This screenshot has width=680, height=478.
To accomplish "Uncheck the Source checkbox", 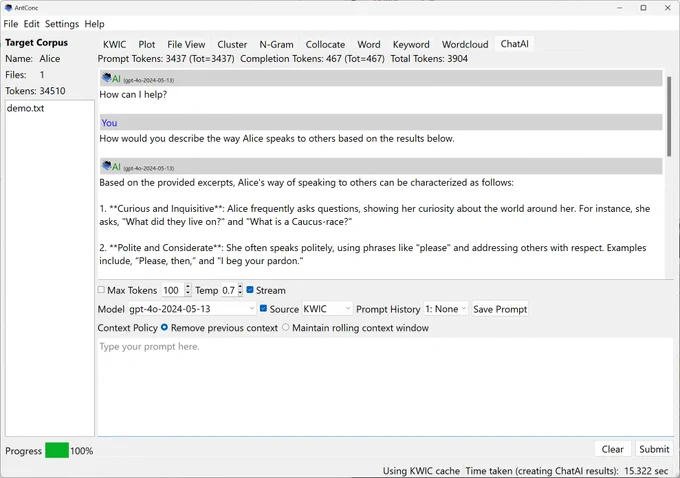I will coord(263,308).
